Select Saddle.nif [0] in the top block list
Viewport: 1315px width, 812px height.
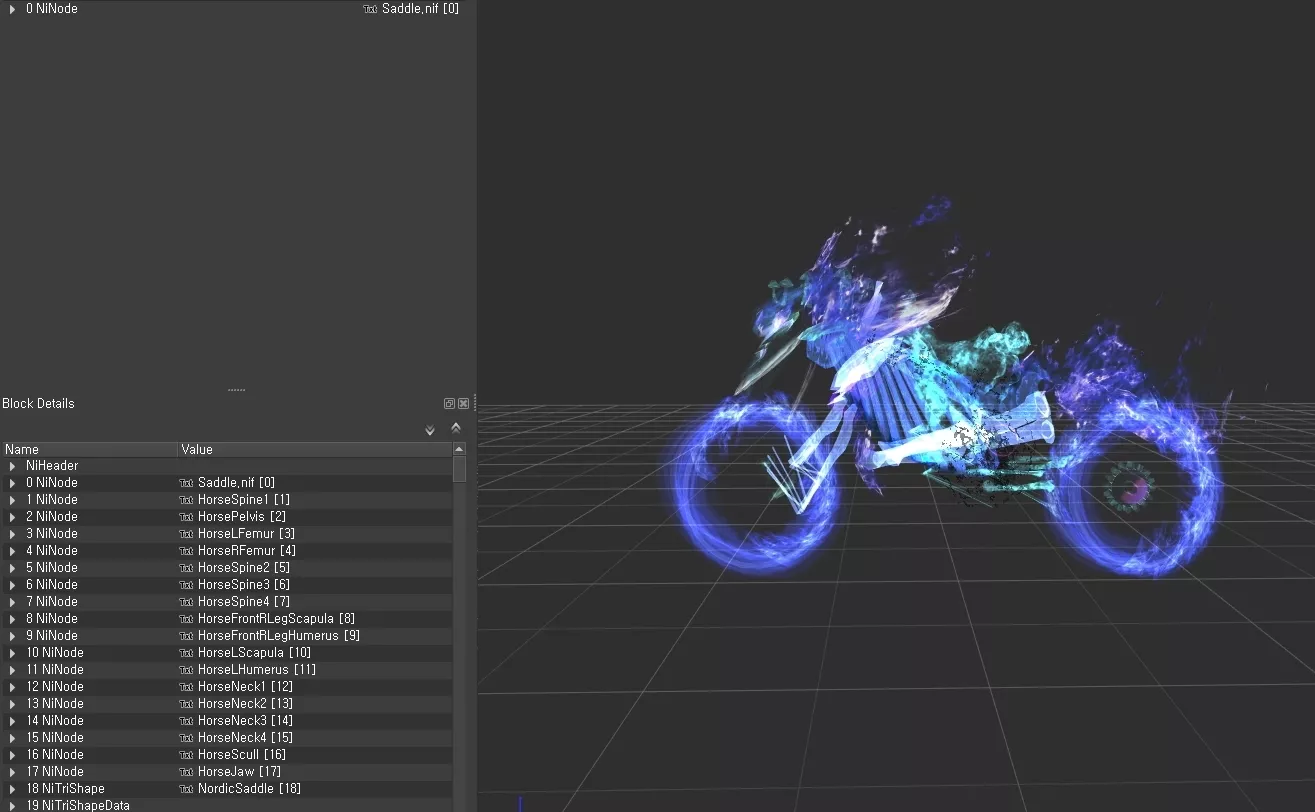421,9
